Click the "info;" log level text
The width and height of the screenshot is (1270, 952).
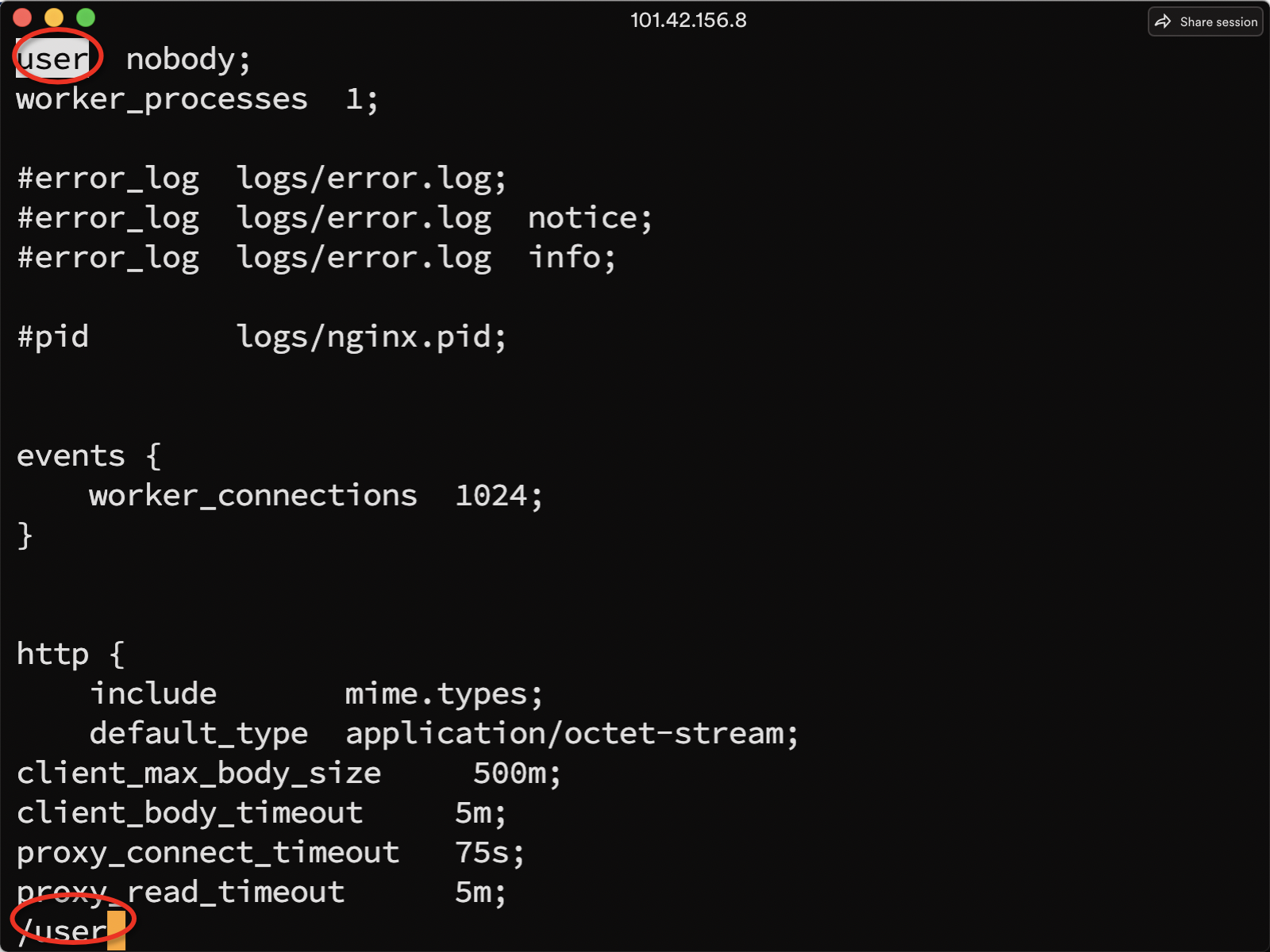pyautogui.click(x=571, y=258)
